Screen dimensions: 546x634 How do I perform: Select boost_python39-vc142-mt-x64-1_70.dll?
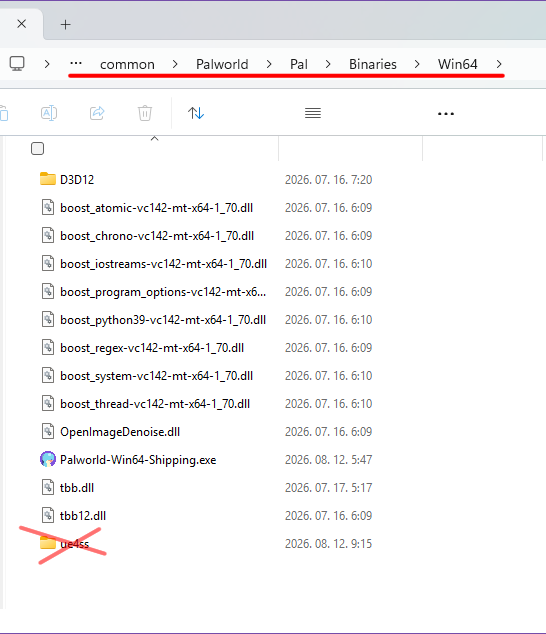pos(163,320)
